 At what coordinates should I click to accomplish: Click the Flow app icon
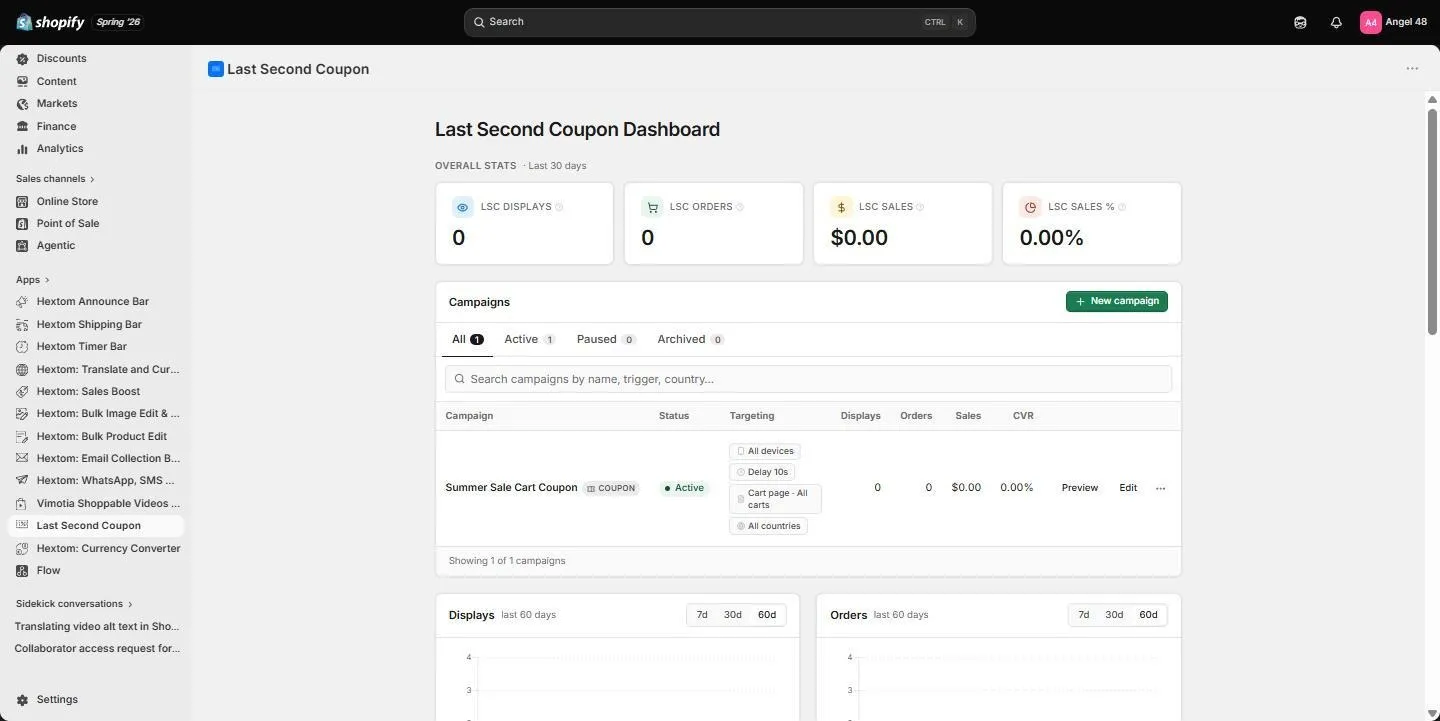coord(22,571)
